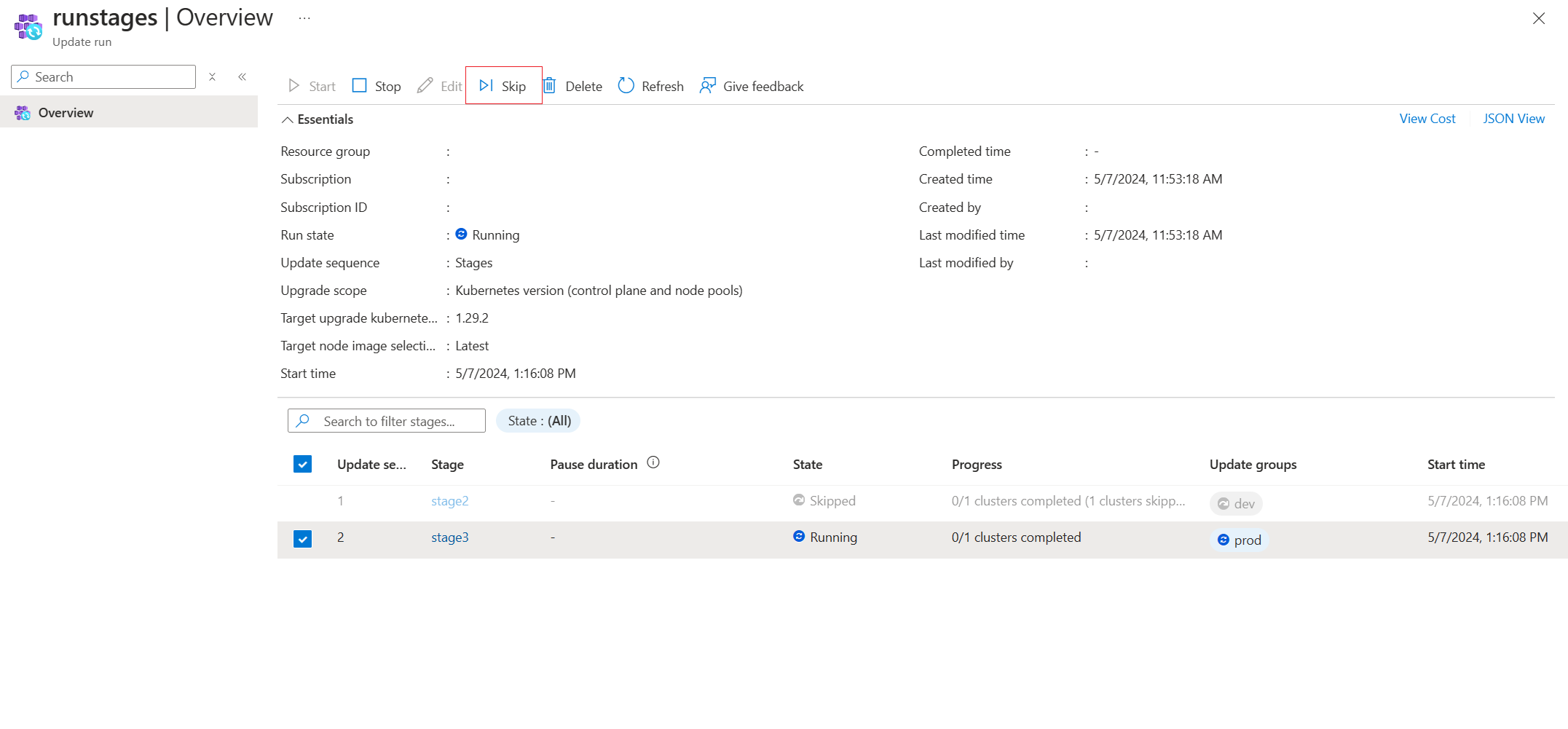The height and width of the screenshot is (729, 1568).
Task: Click the prod update group badge
Action: (x=1239, y=540)
